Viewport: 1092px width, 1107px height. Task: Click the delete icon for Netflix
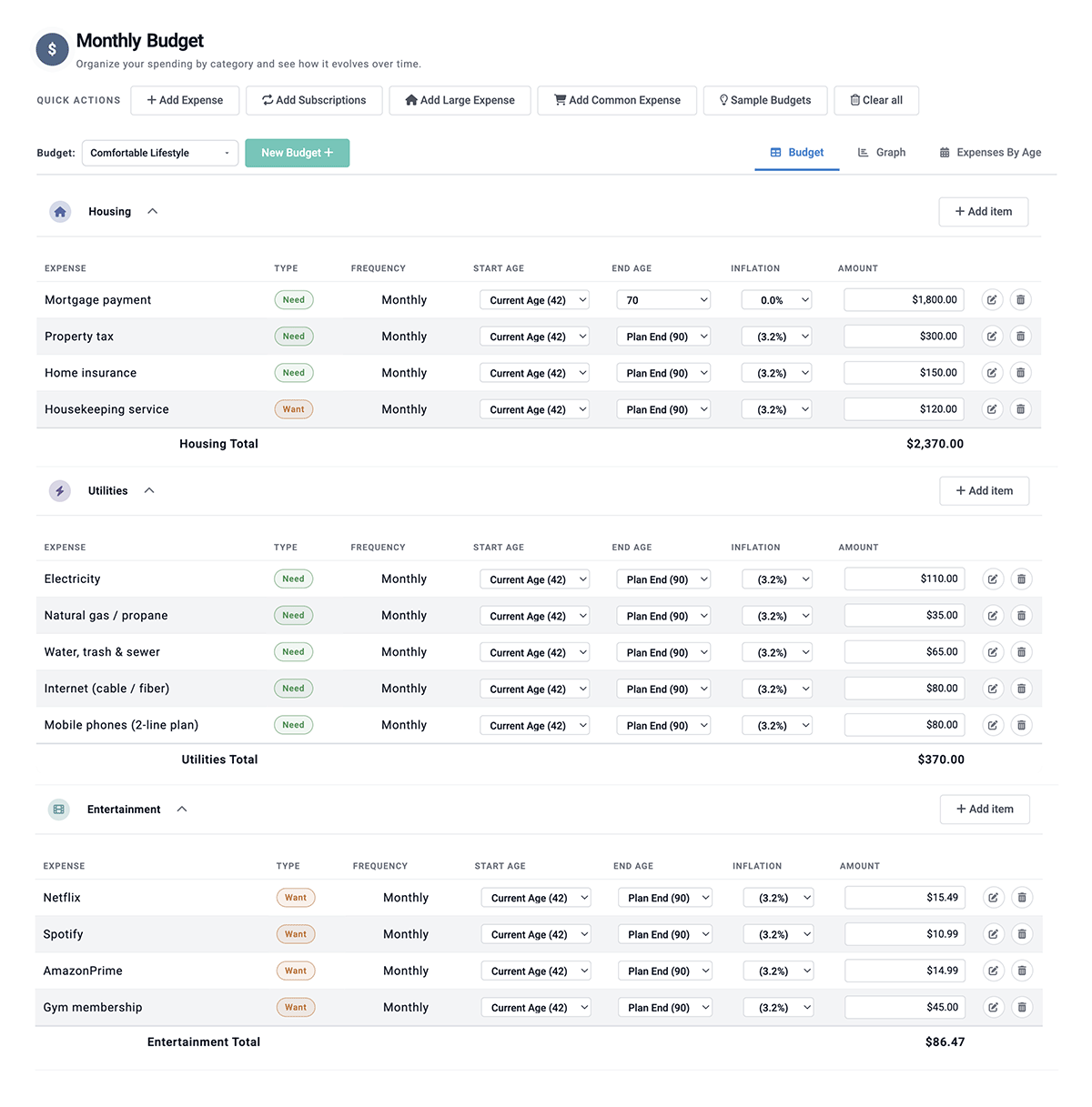(1022, 897)
